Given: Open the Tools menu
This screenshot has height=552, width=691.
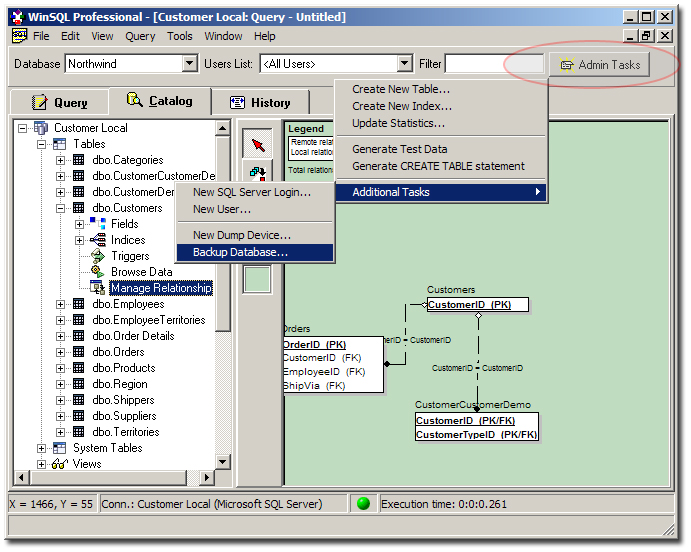Looking at the screenshot, I should (x=180, y=36).
